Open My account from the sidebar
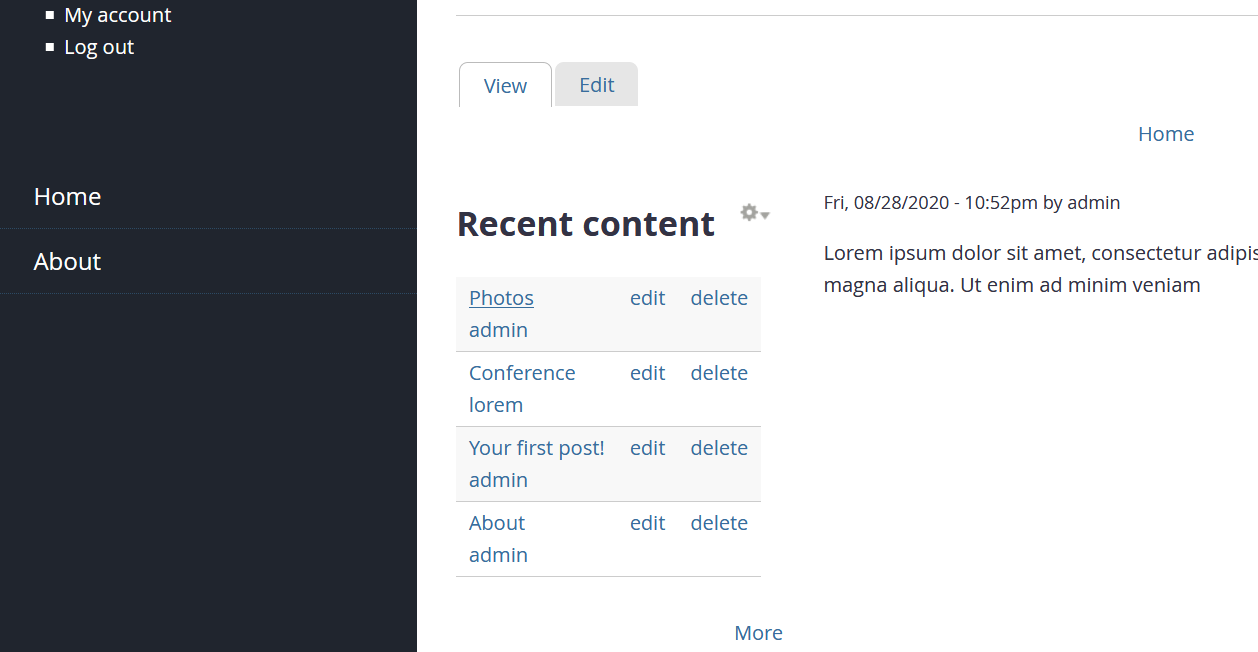This screenshot has height=652, width=1258. 117,15
